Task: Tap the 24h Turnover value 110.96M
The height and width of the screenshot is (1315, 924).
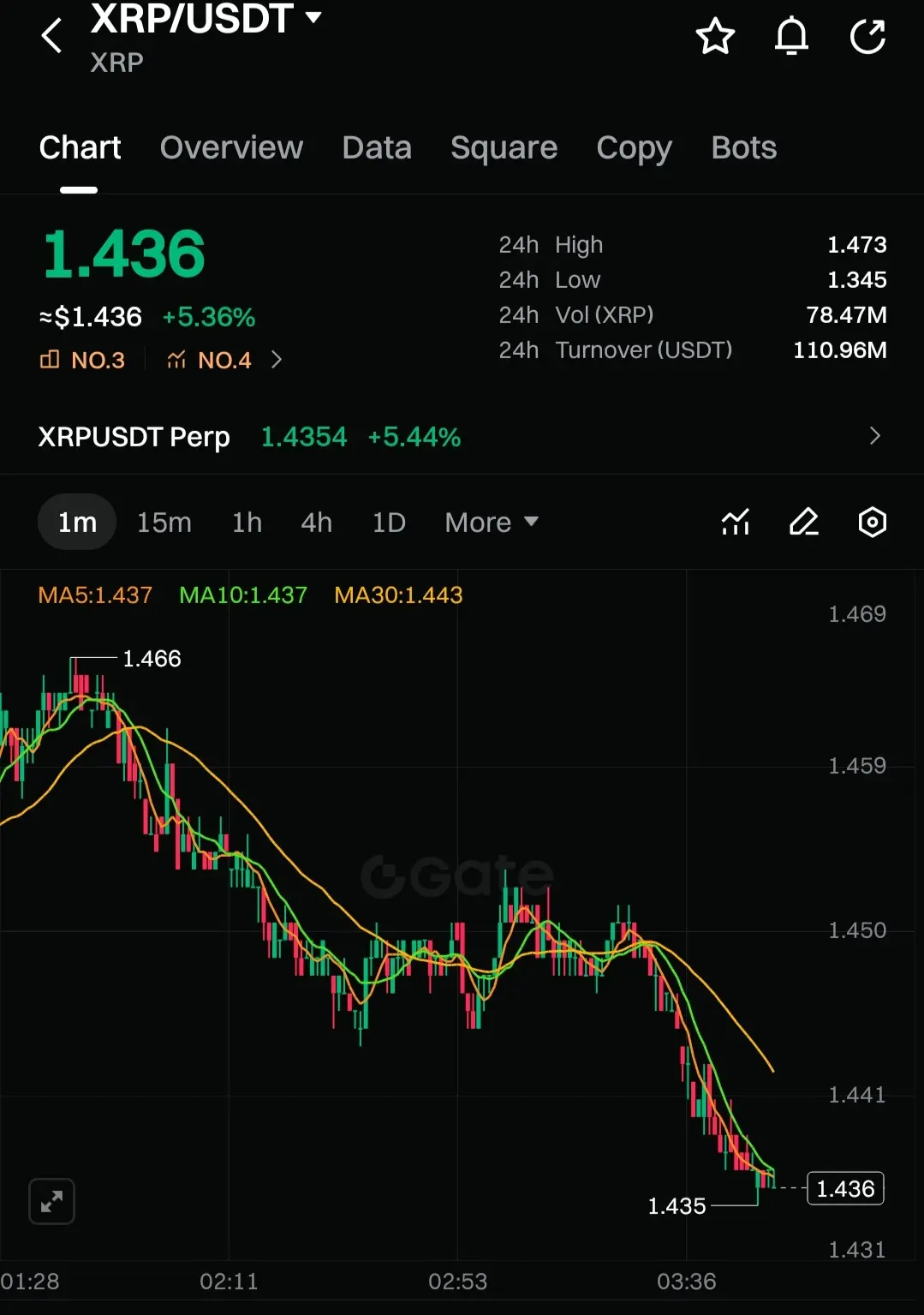Action: coord(839,350)
